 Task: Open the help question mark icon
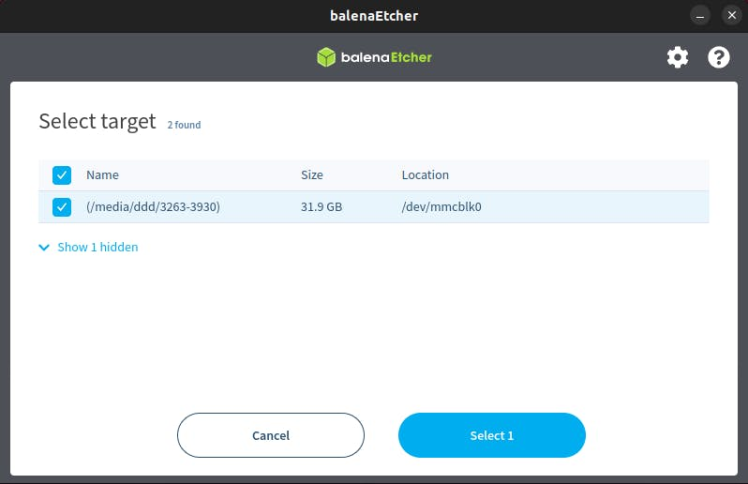click(718, 58)
